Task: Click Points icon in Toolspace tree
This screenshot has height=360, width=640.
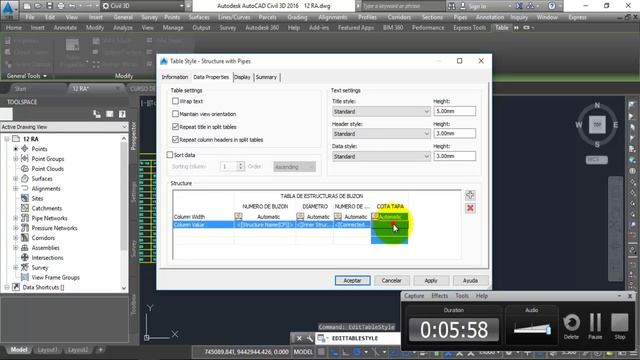Action: [25, 149]
